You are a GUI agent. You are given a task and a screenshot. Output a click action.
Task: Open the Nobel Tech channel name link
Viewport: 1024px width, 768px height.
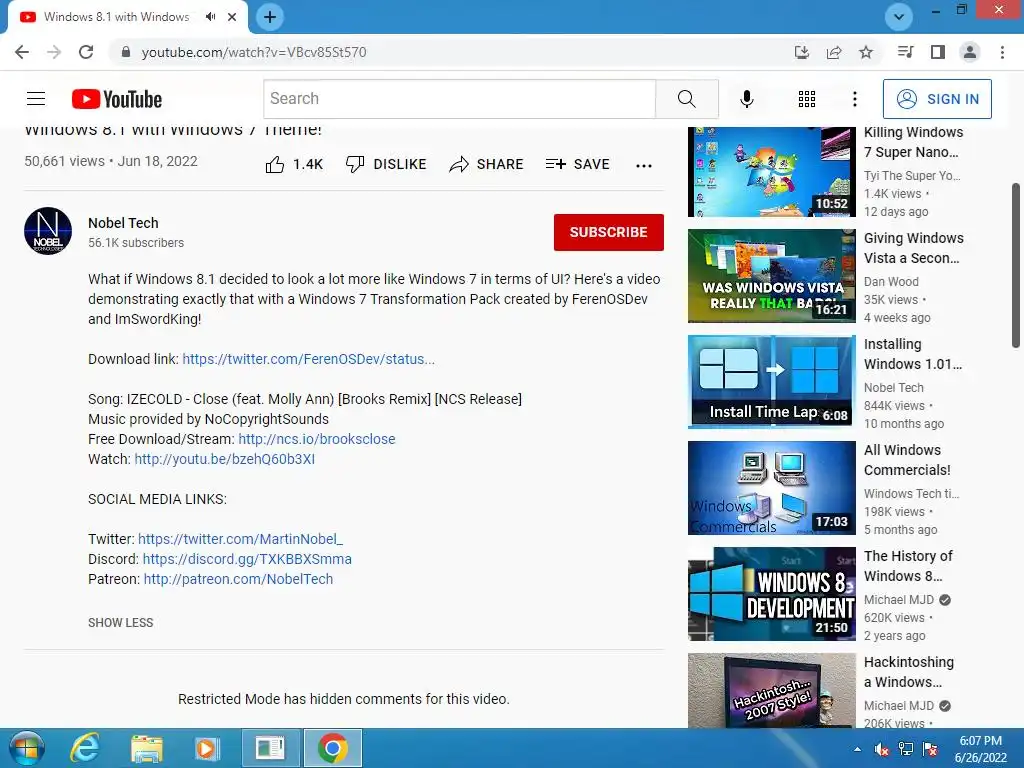(x=123, y=223)
